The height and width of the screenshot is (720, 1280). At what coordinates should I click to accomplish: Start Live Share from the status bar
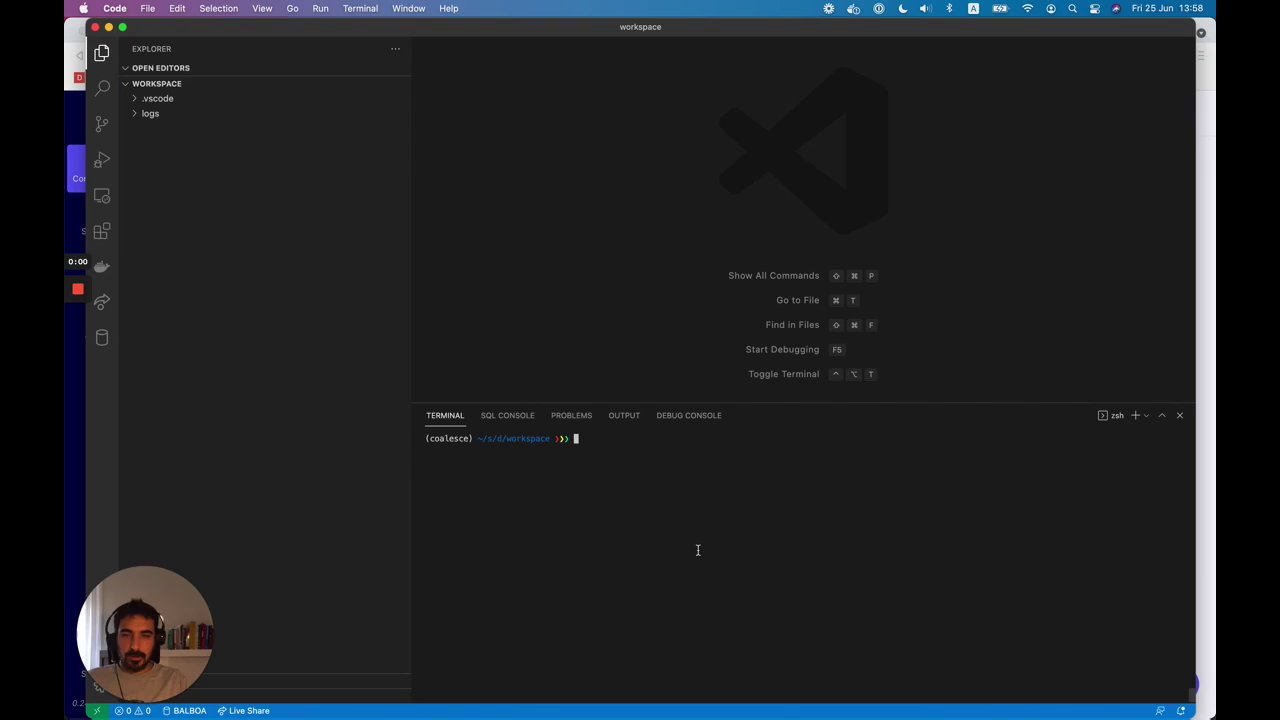coord(244,711)
